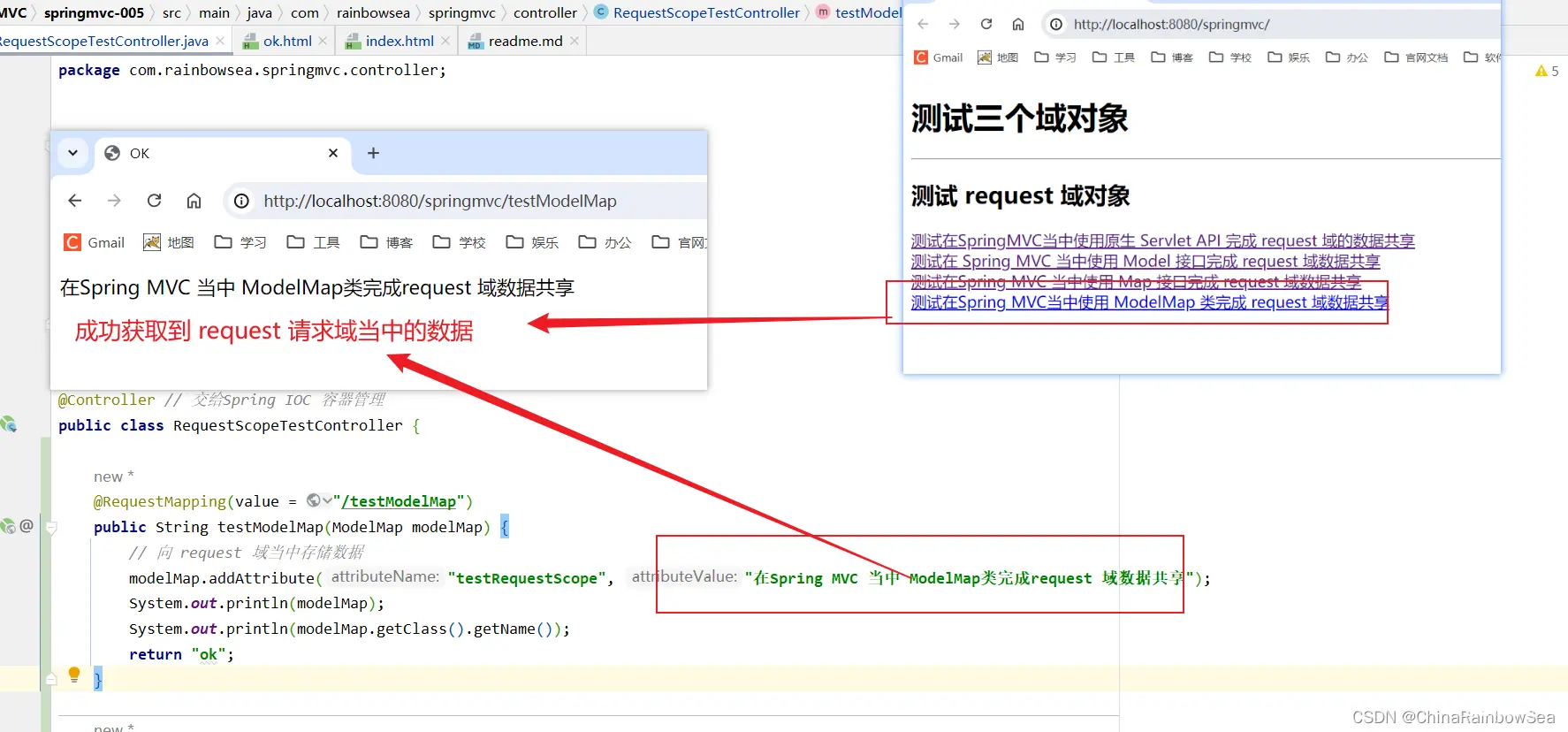The image size is (1568, 732).
Task: Close the ok.html editor tab
Action: coord(323,41)
